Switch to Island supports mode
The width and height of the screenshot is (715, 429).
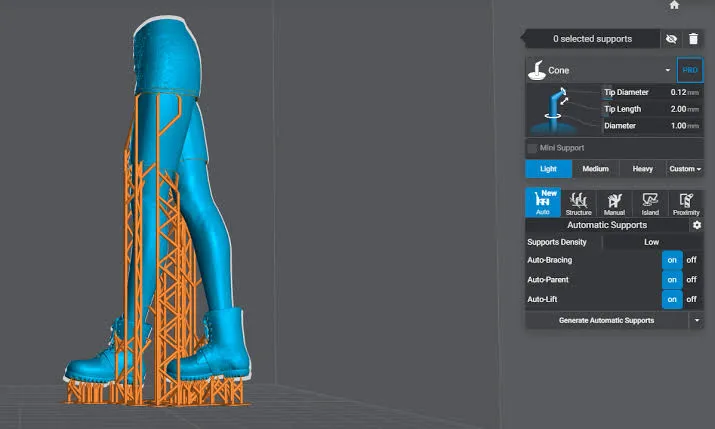[x=650, y=203]
